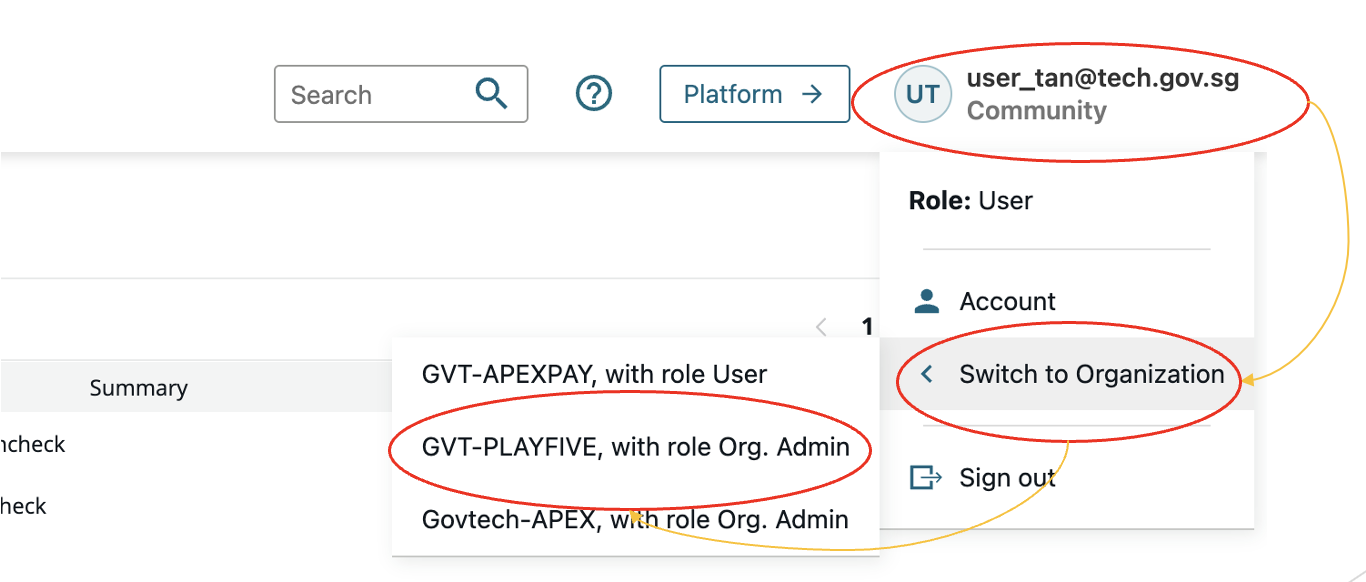This screenshot has height=582, width=1366.
Task: Choose Sign out from the menu
Action: [x=1007, y=478]
